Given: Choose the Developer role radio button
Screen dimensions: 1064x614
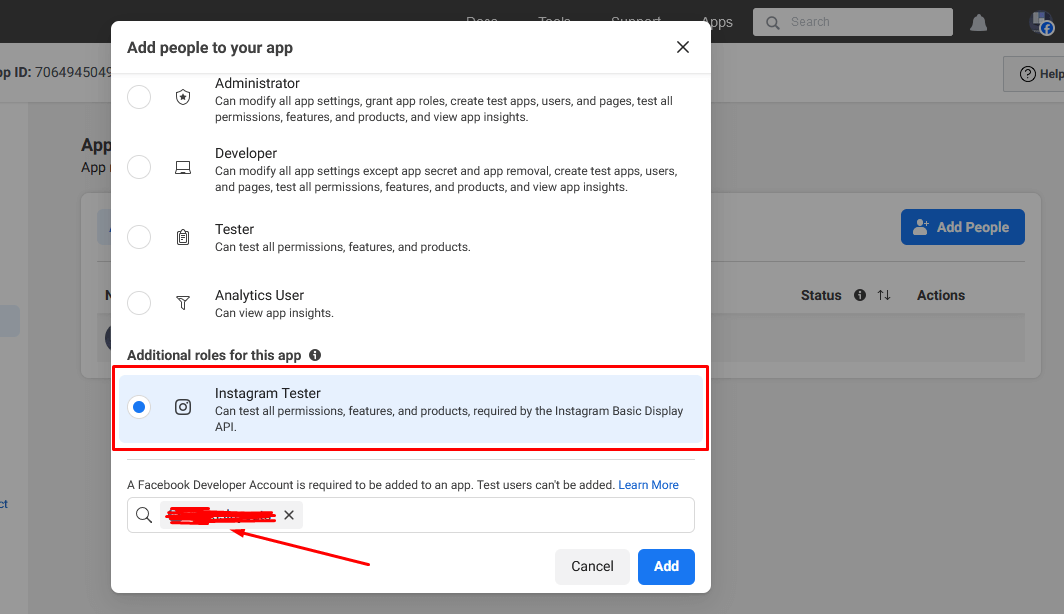Looking at the screenshot, I should coord(139,167).
